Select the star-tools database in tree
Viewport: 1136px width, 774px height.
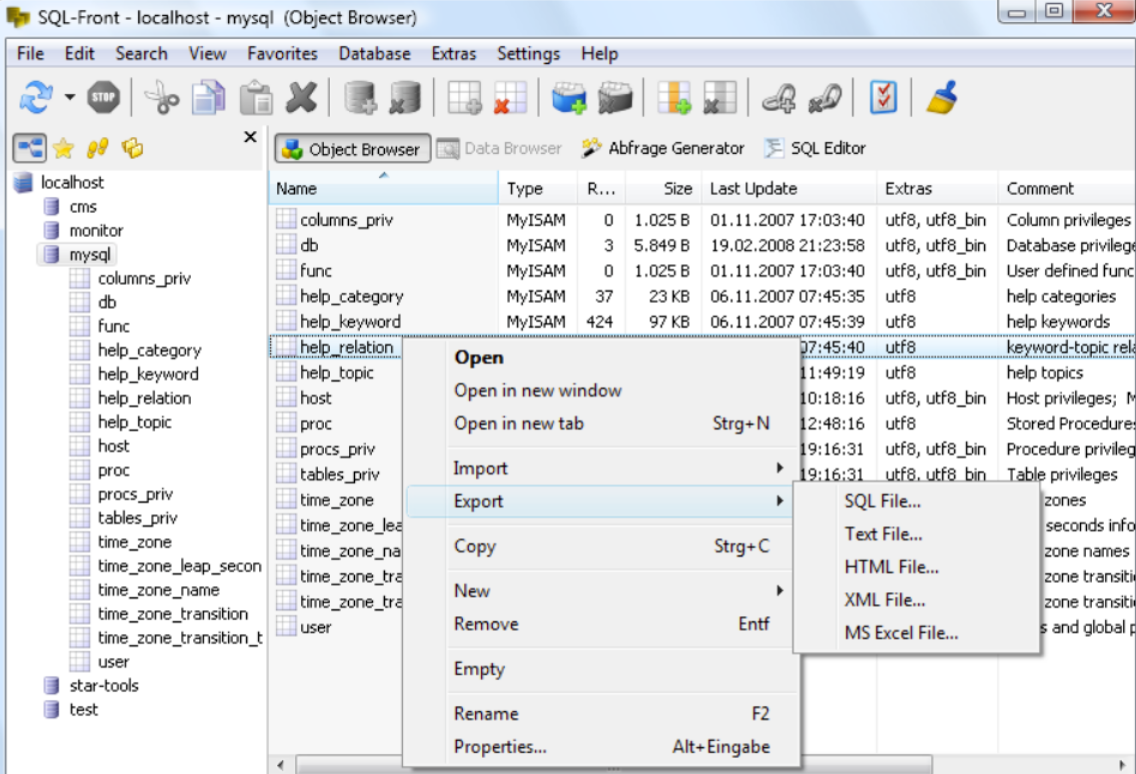click(x=103, y=685)
